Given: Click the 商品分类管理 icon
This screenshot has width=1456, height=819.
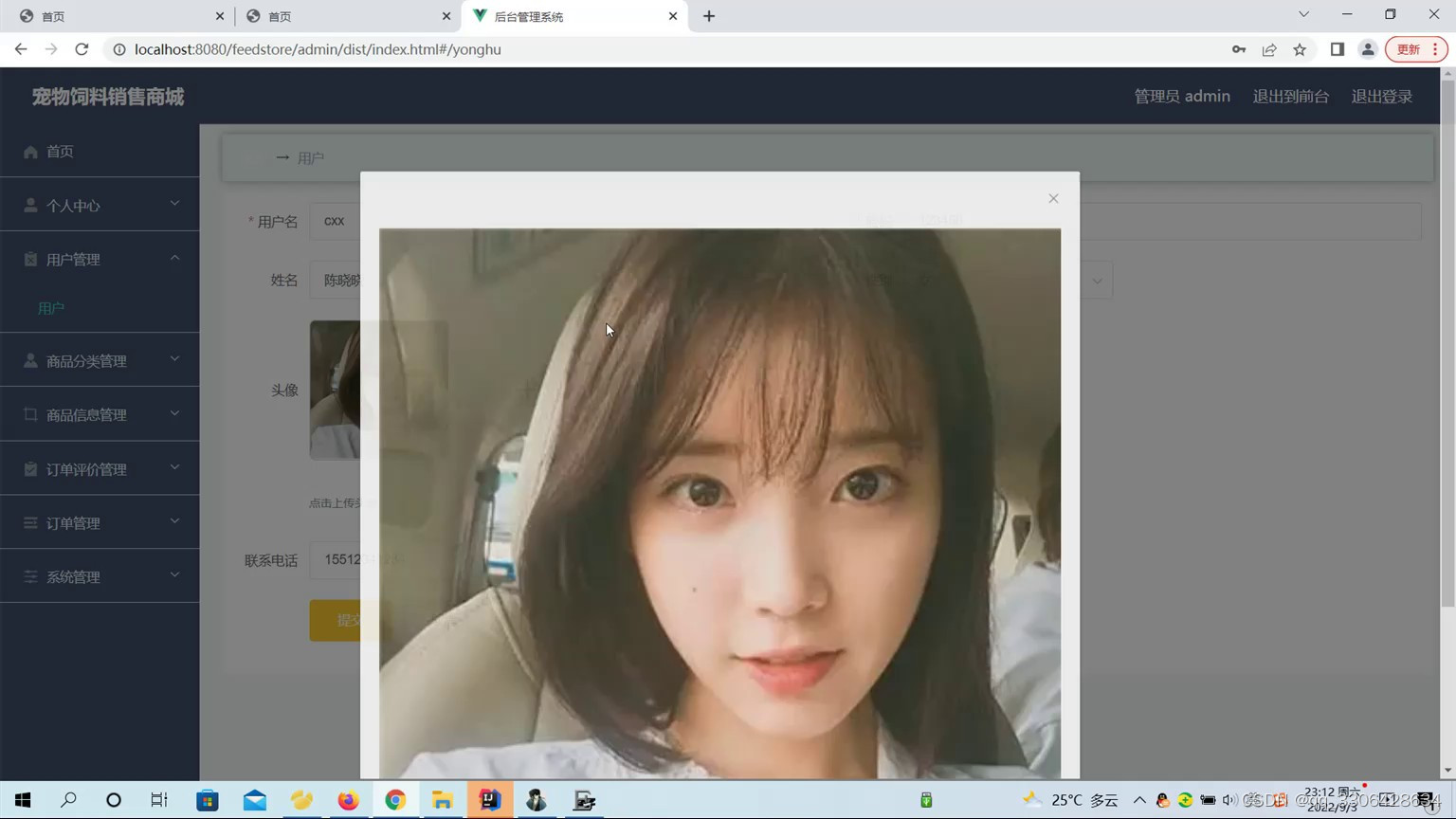Looking at the screenshot, I should (30, 360).
